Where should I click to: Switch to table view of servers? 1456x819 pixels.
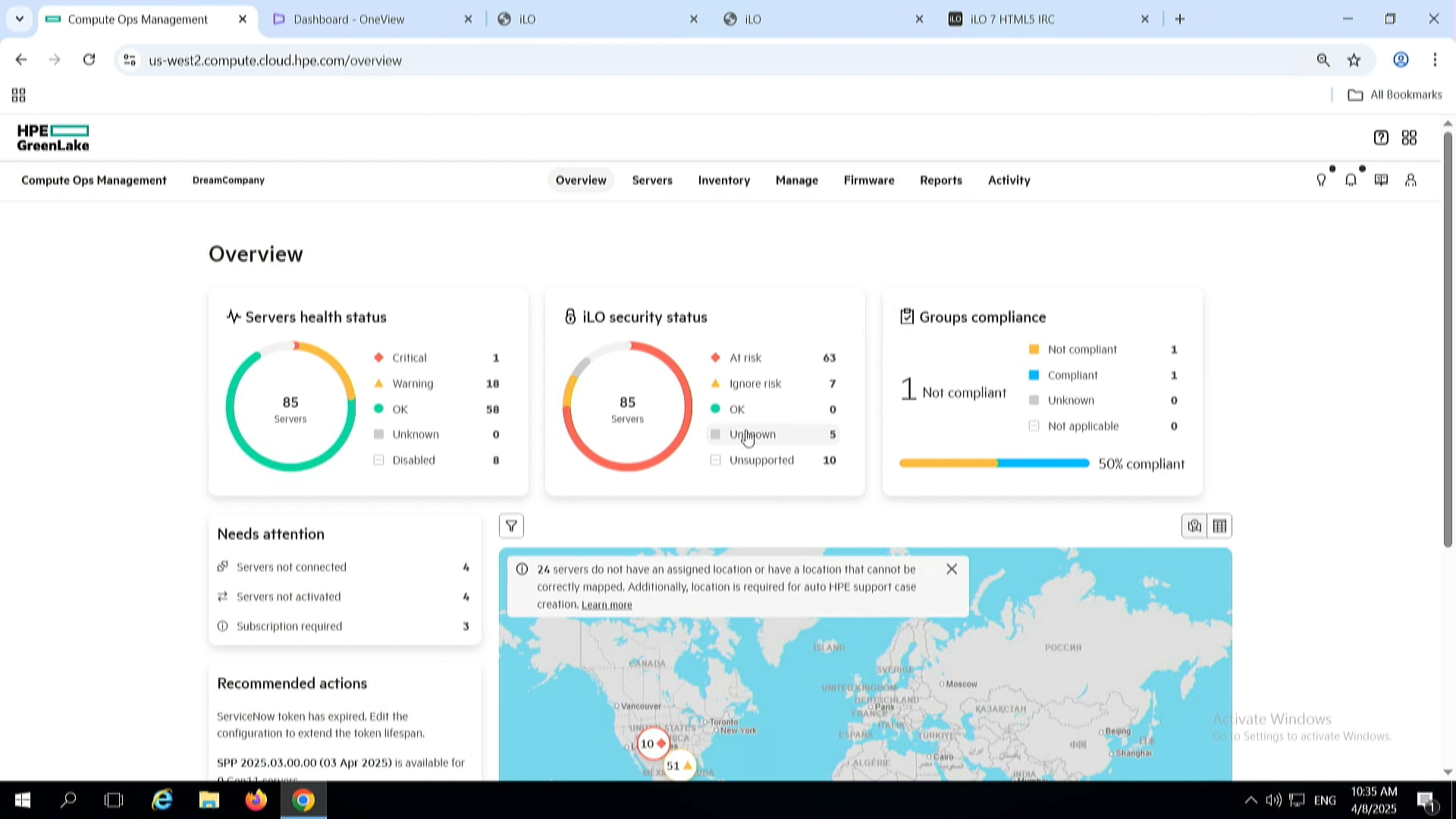tap(1220, 526)
